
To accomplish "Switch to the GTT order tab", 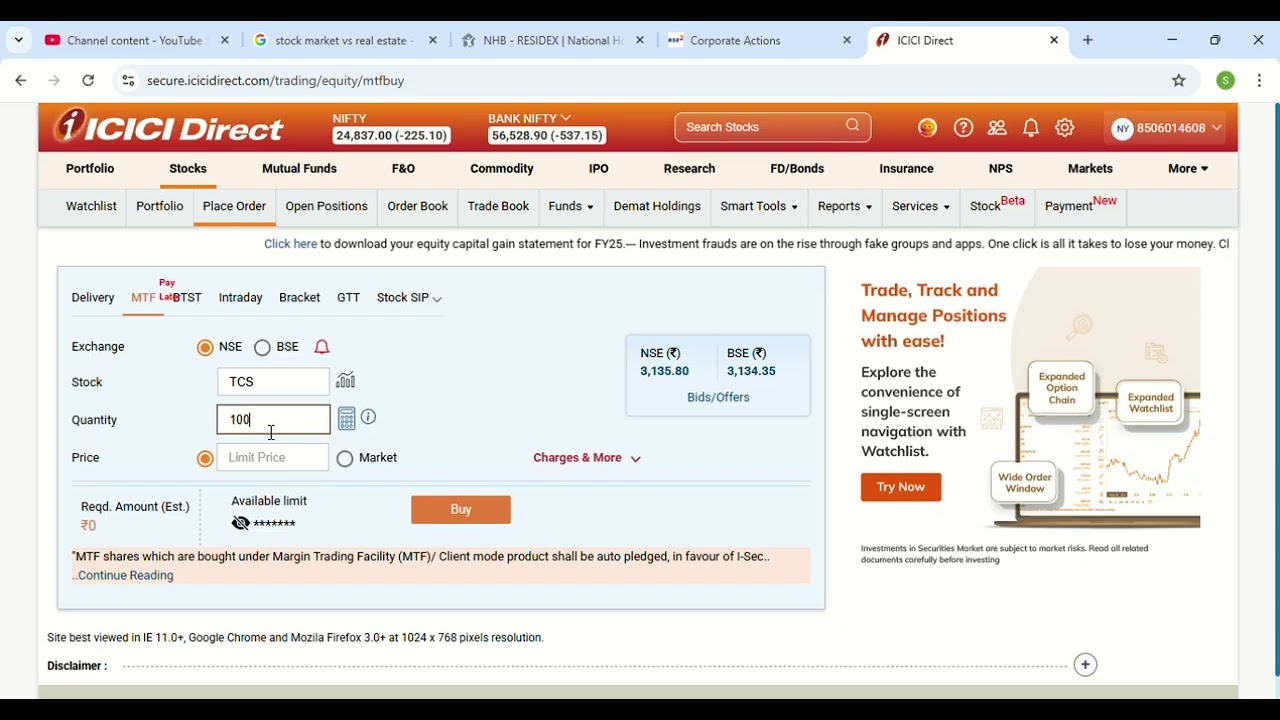I will coord(349,298).
